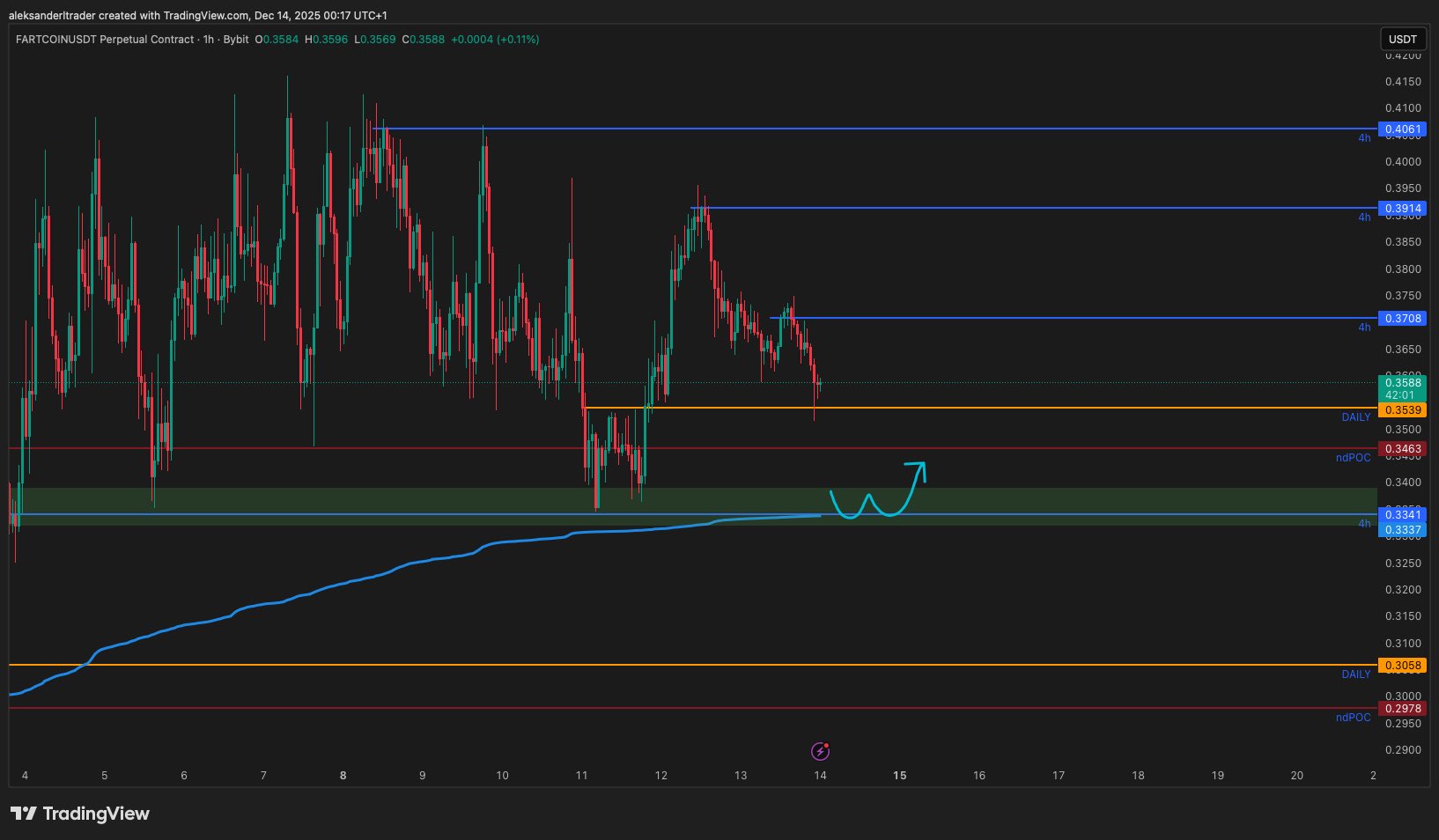The width and height of the screenshot is (1439, 840).
Task: Click the DAILY text near 0.3058 line
Action: [1355, 674]
